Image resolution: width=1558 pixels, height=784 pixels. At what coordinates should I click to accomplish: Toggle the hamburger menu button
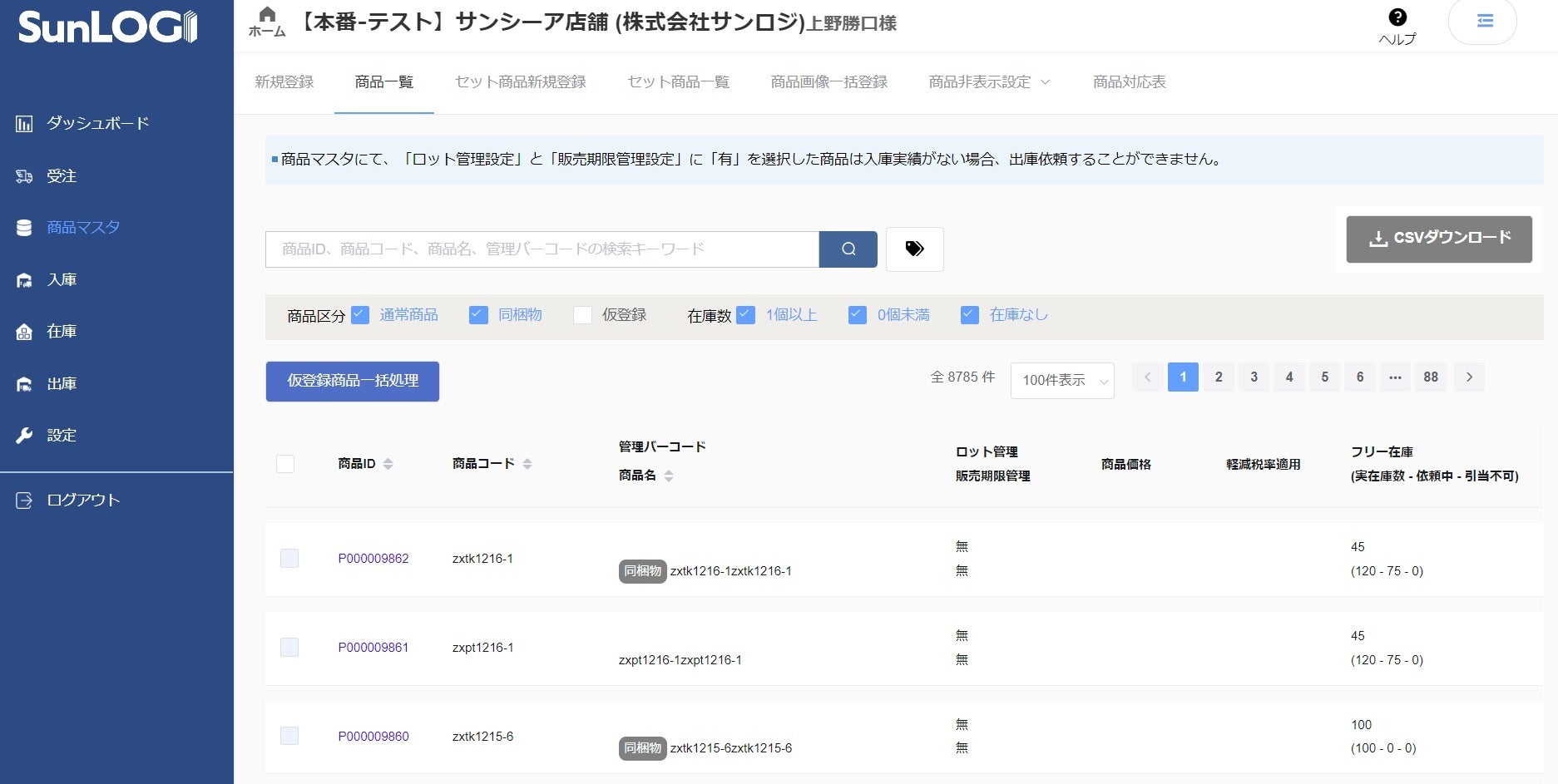coord(1483,21)
